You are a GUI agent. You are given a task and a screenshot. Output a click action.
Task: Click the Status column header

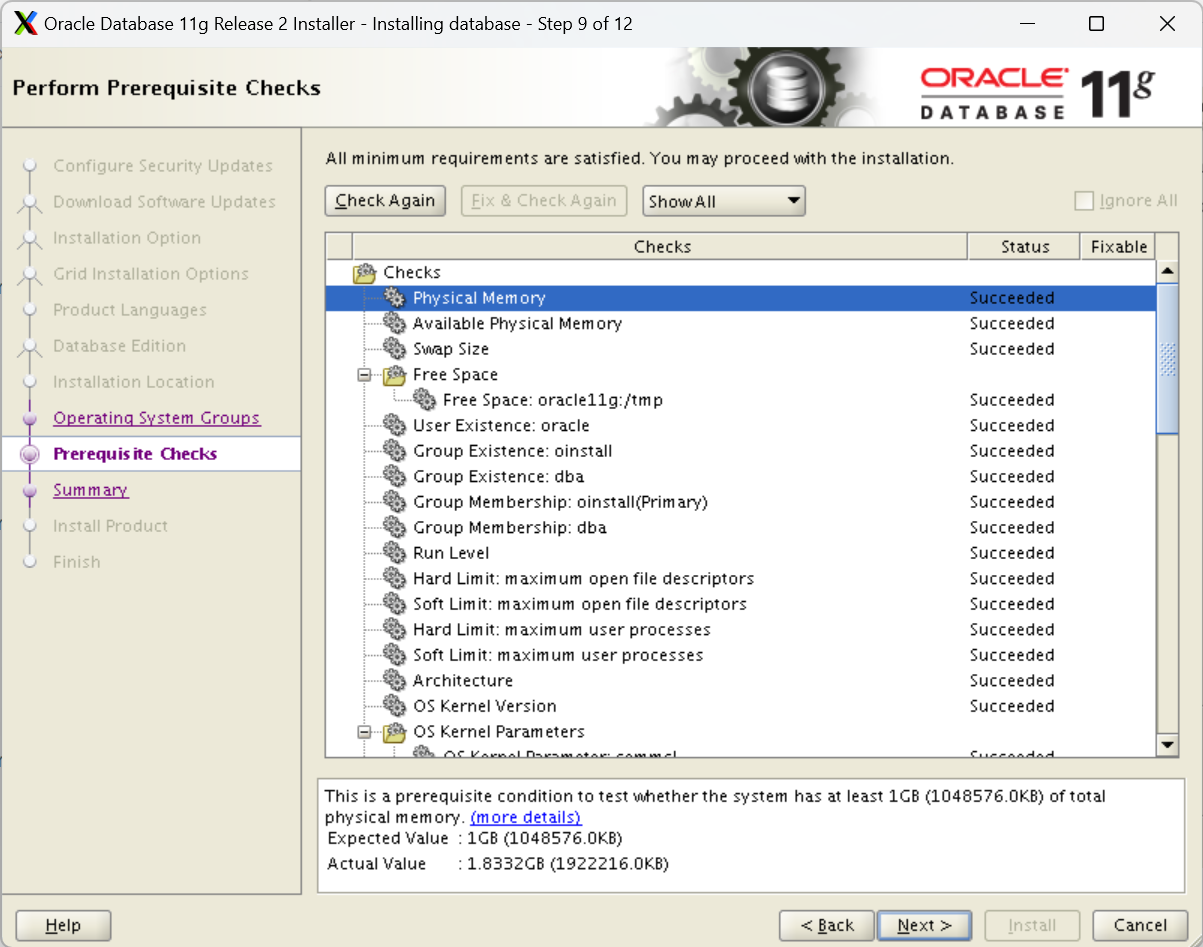[1024, 246]
